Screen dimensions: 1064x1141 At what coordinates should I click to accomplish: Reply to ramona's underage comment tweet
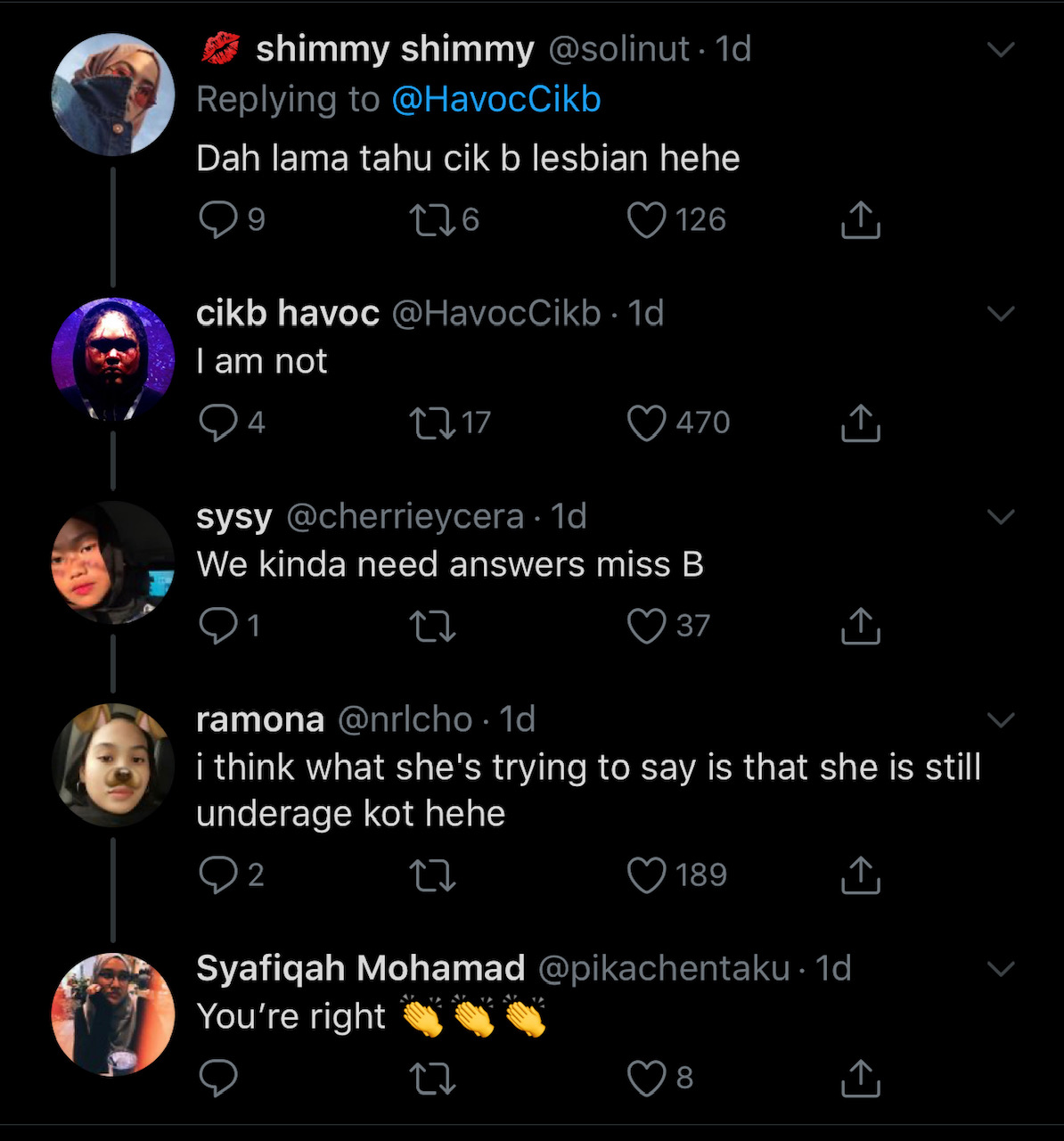pyautogui.click(x=218, y=874)
